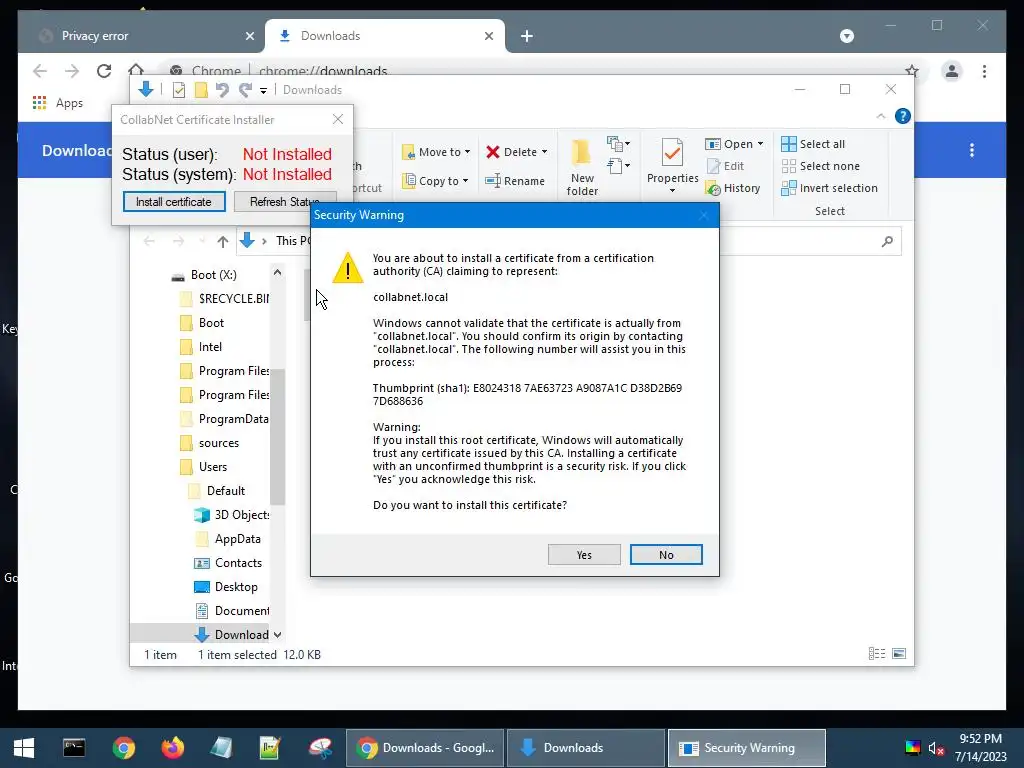Go back in Chrome
Viewport: 1024px width, 768px height.
40,71
